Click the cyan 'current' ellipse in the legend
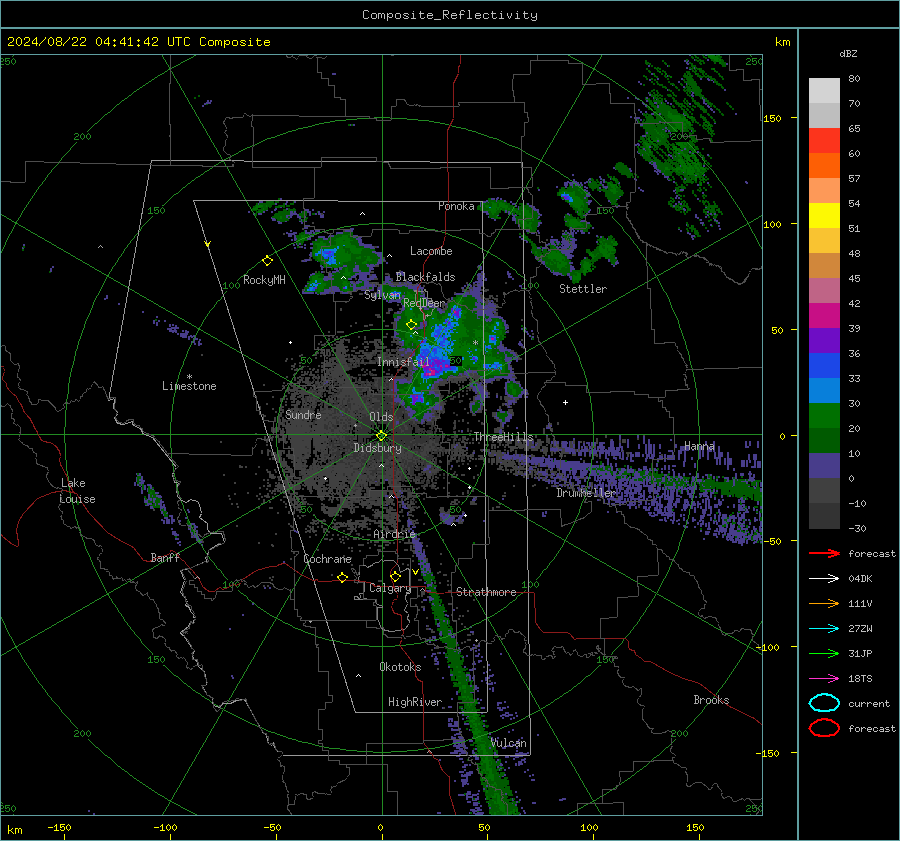 [x=824, y=703]
